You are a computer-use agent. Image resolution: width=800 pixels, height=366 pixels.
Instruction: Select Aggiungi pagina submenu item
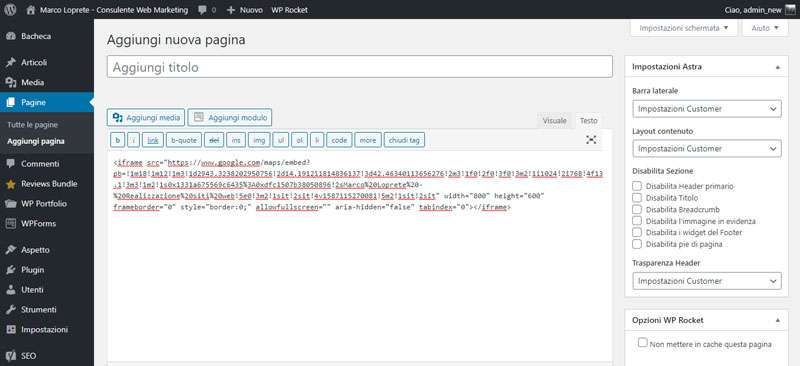pos(36,141)
